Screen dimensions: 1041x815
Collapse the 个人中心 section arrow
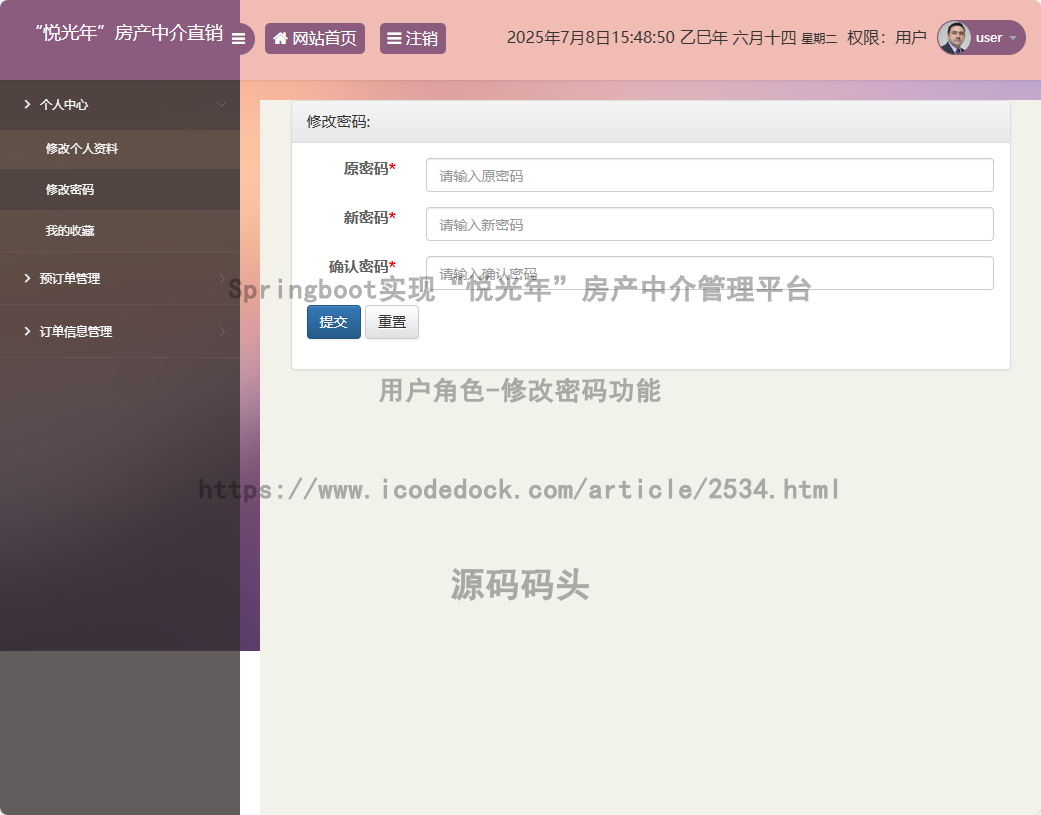pos(222,104)
